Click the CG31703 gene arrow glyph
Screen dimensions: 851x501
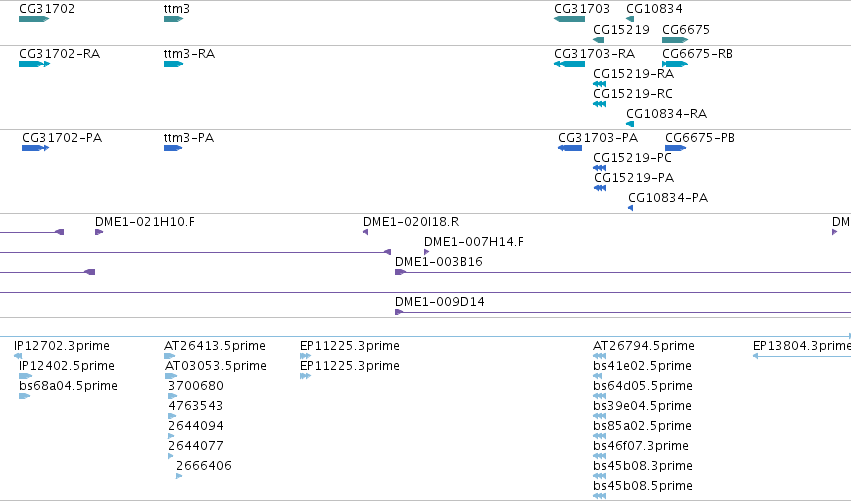(569, 19)
